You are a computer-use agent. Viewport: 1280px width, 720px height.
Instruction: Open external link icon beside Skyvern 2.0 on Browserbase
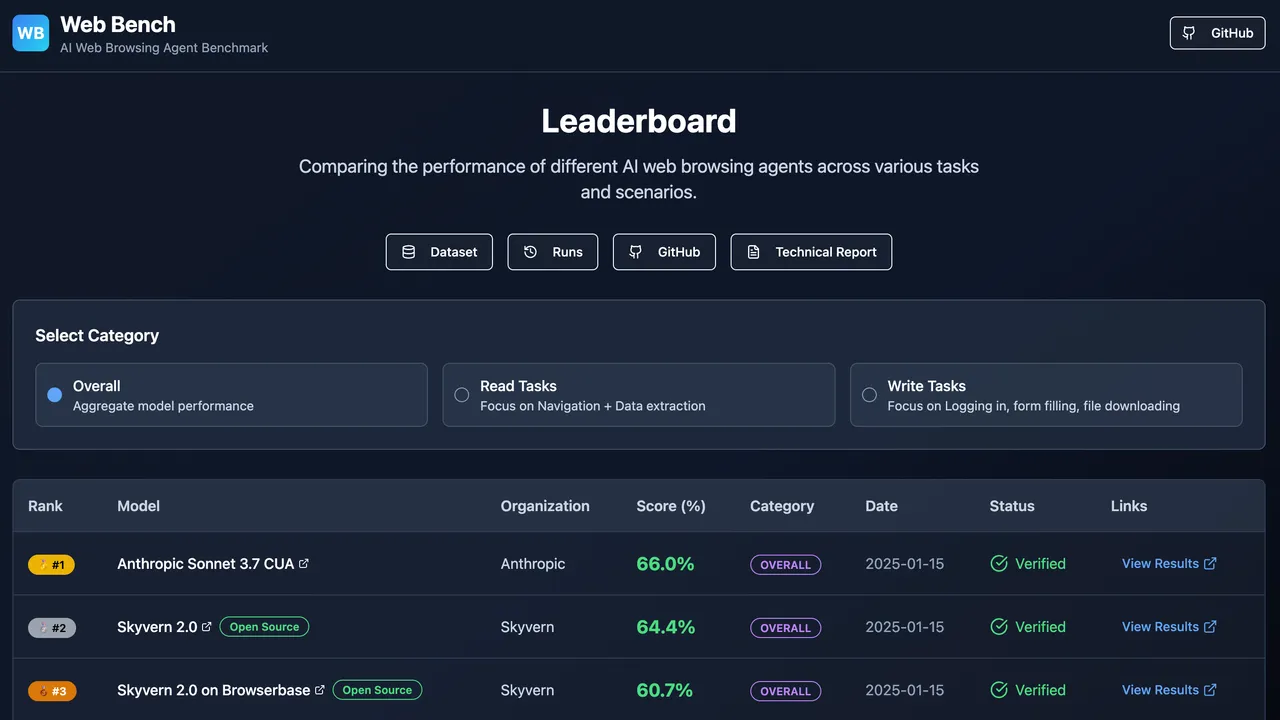click(320, 690)
